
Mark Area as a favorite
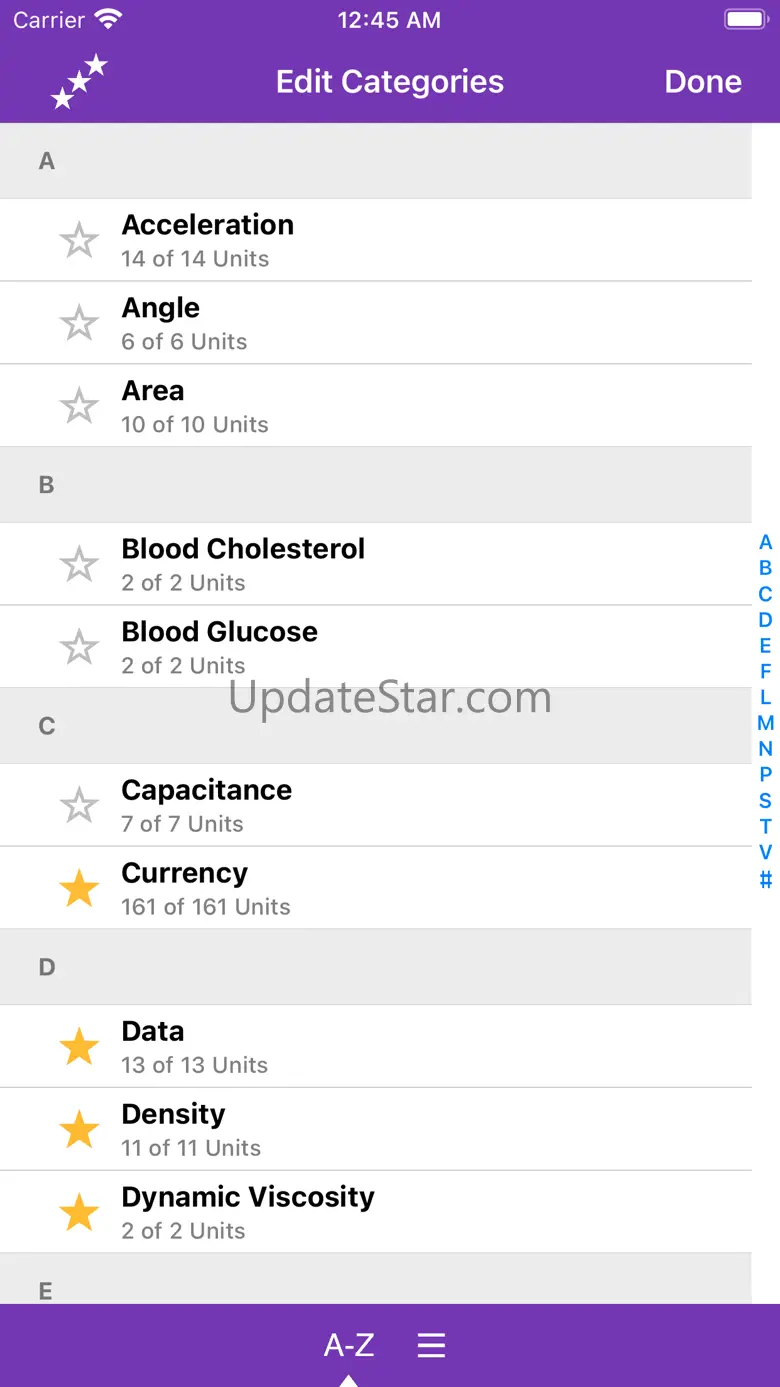coord(79,407)
